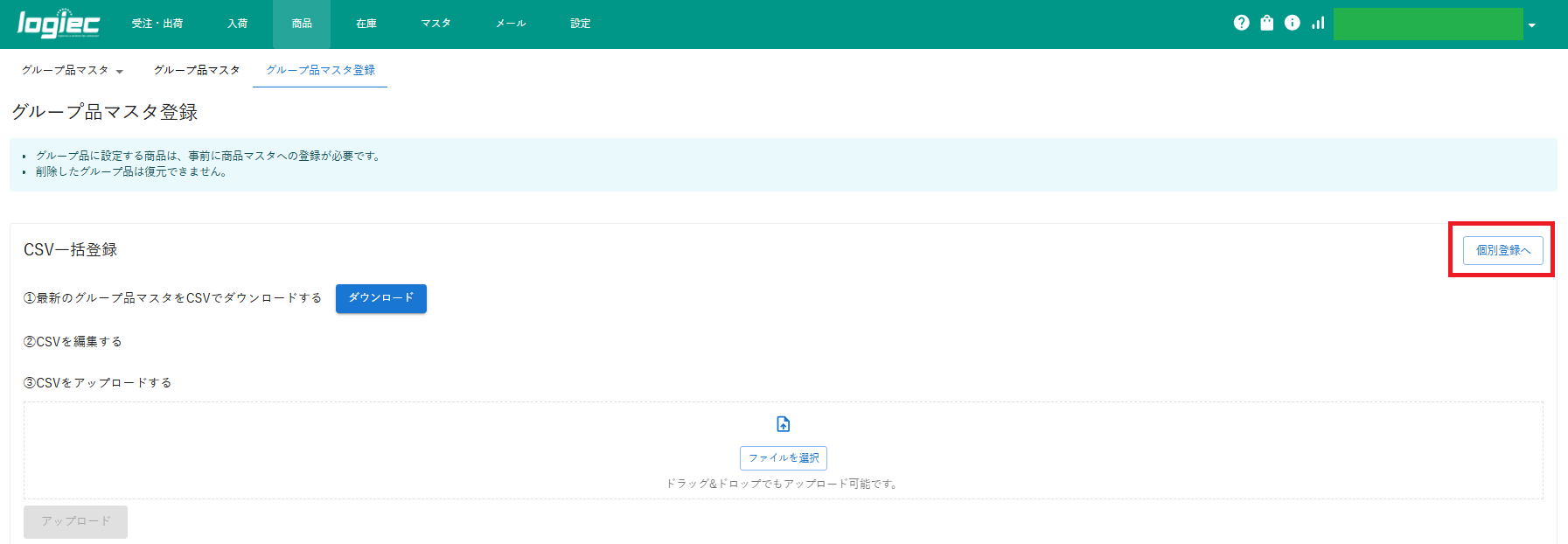Click the logiec logo
This screenshot has width=1568, height=544.
pyautogui.click(x=59, y=24)
